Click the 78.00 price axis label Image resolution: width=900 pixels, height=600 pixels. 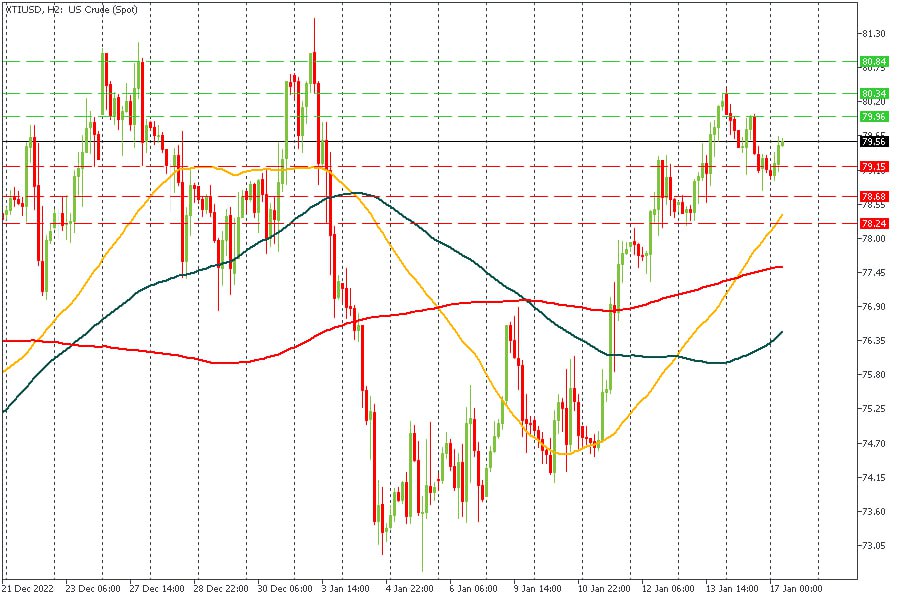pyautogui.click(x=874, y=238)
